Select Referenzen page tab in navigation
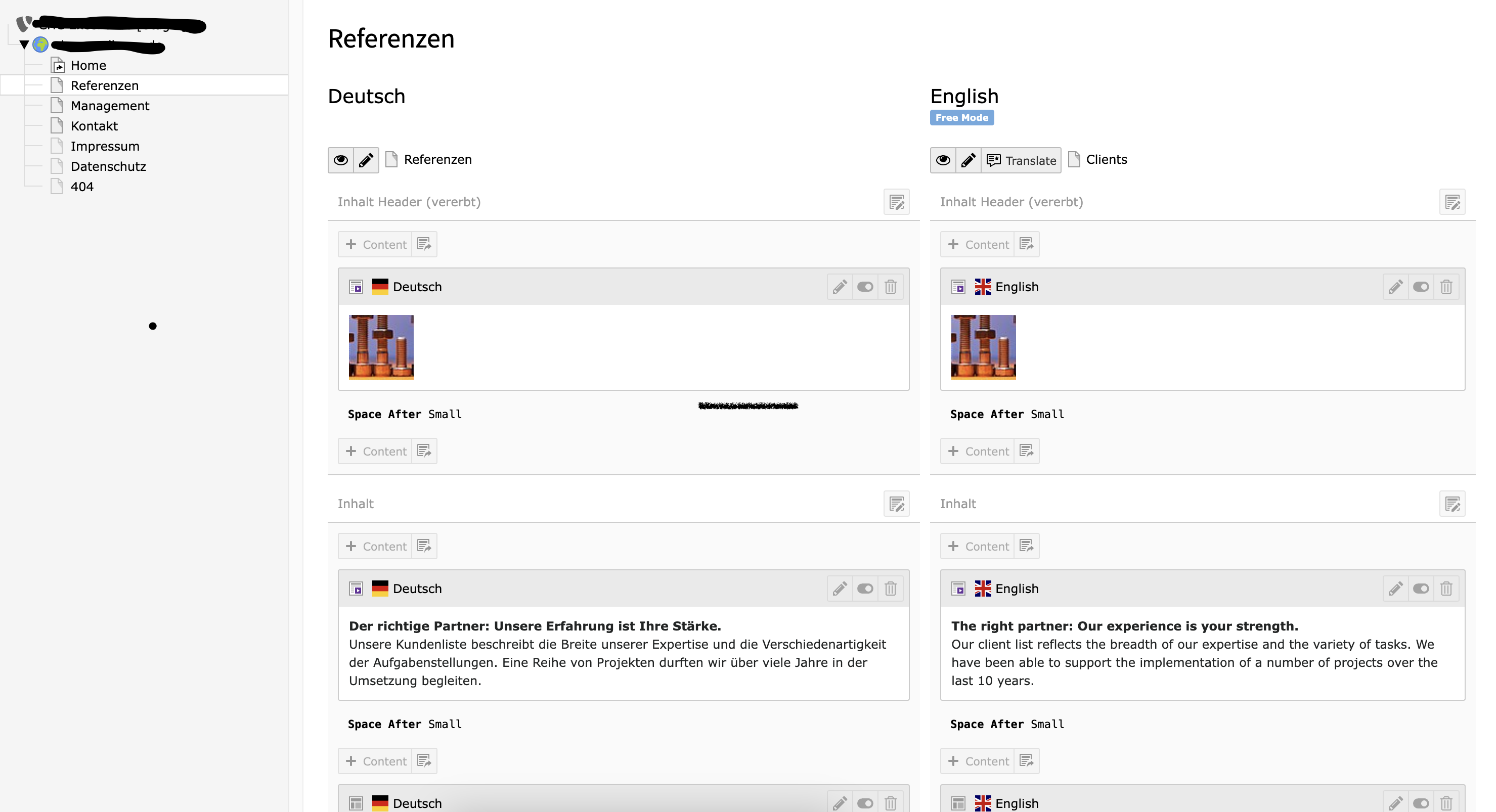This screenshot has height=812, width=1496. click(x=105, y=85)
